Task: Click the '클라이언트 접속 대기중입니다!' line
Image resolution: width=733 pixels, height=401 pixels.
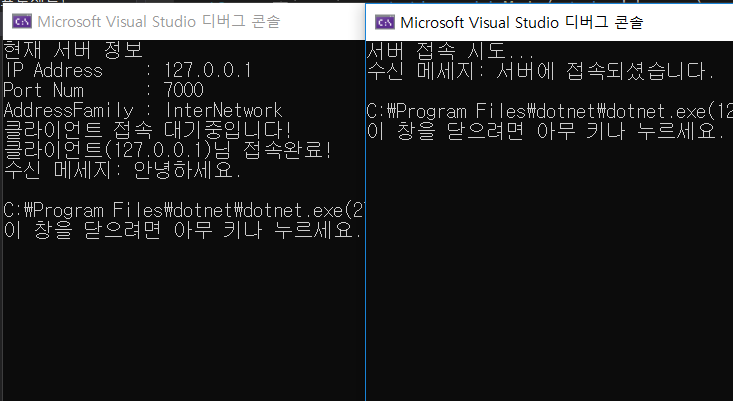Action: click(148, 130)
